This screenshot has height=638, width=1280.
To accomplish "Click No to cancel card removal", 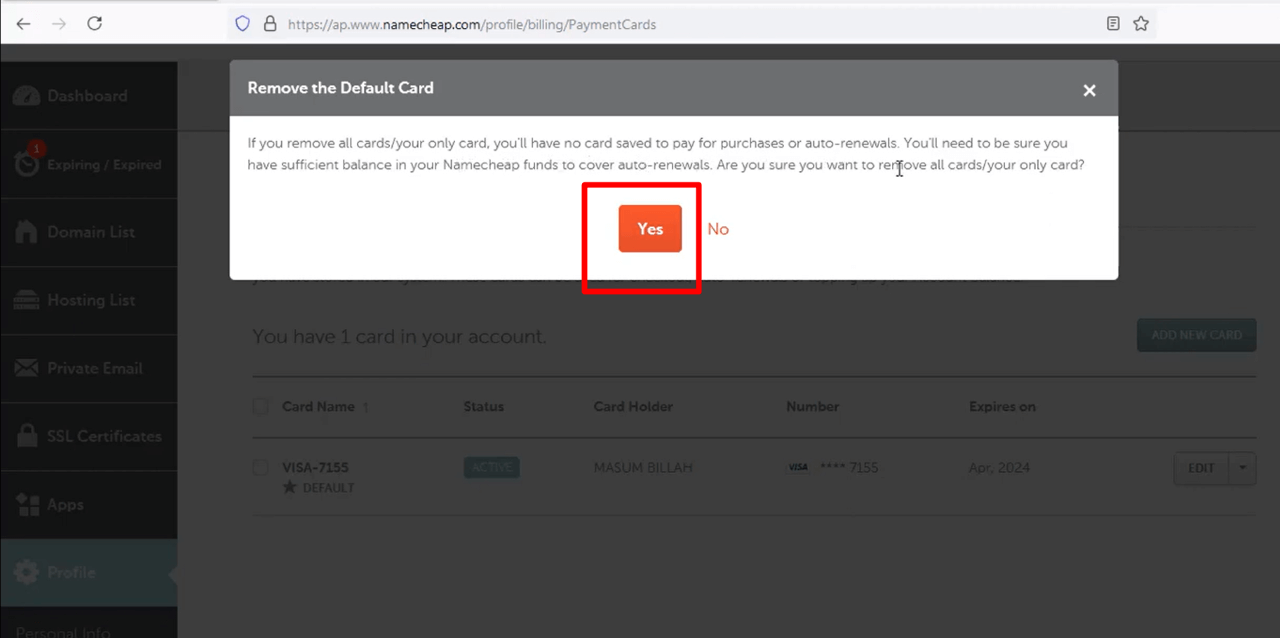I will point(718,229).
